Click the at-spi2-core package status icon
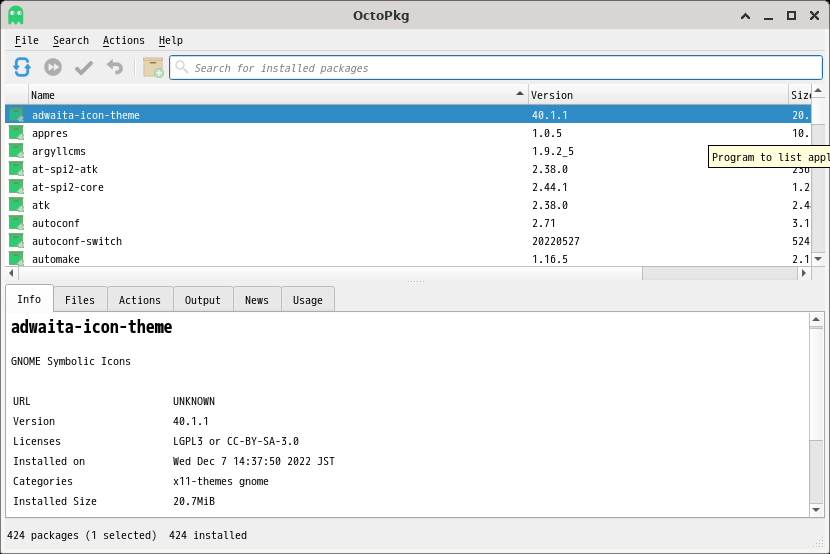The width and height of the screenshot is (830, 554). coord(16,187)
